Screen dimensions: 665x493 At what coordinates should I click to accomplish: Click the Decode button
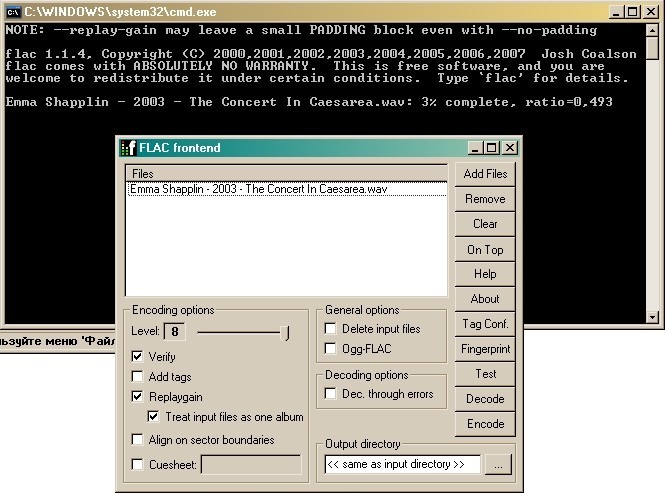(485, 399)
